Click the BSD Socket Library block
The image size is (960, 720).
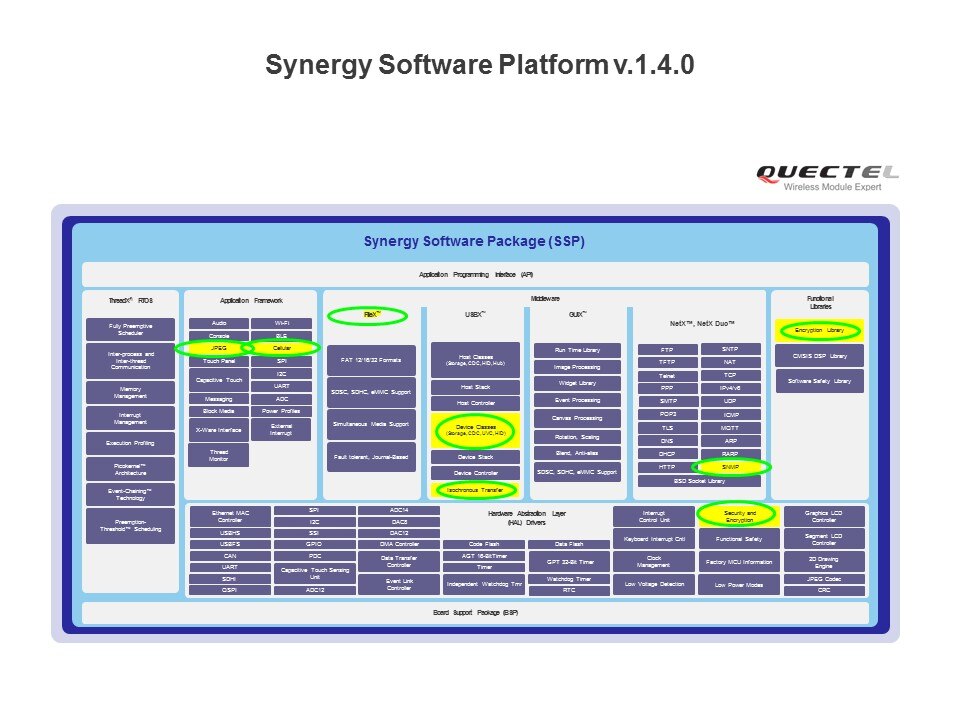[699, 481]
